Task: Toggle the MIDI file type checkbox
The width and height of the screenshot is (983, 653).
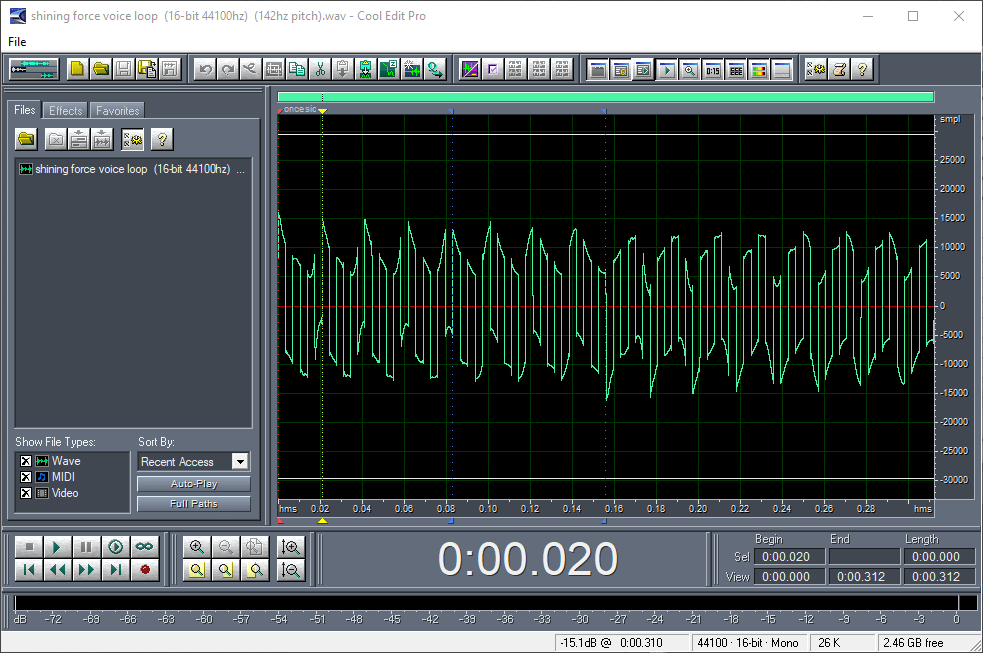Action: [x=26, y=477]
